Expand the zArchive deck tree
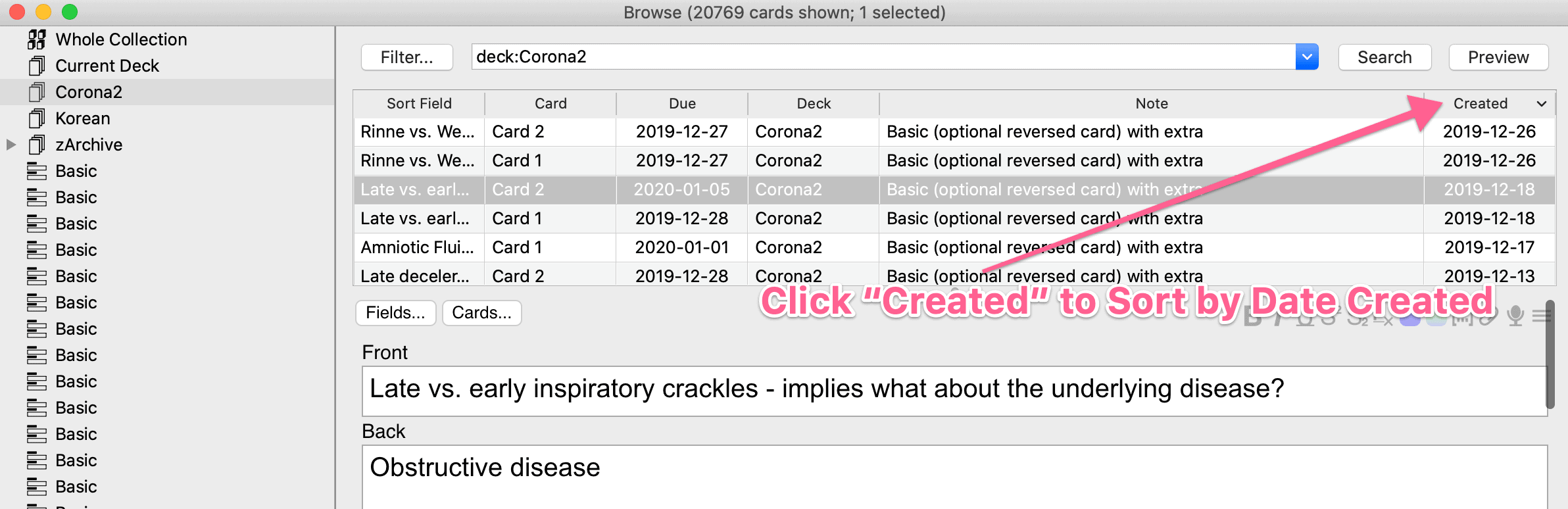This screenshot has width=1568, height=509. 11,145
